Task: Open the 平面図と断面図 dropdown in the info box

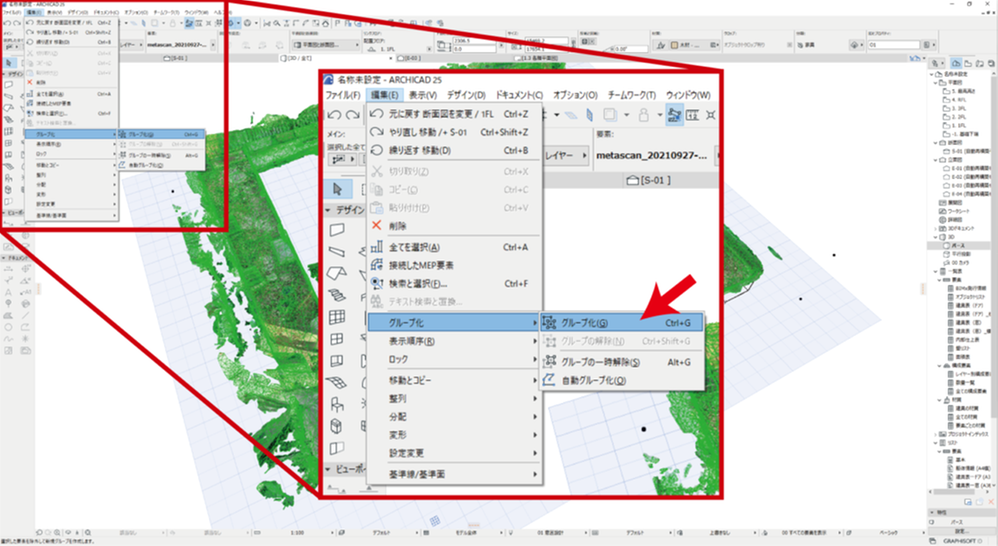Action: [x=327, y=45]
